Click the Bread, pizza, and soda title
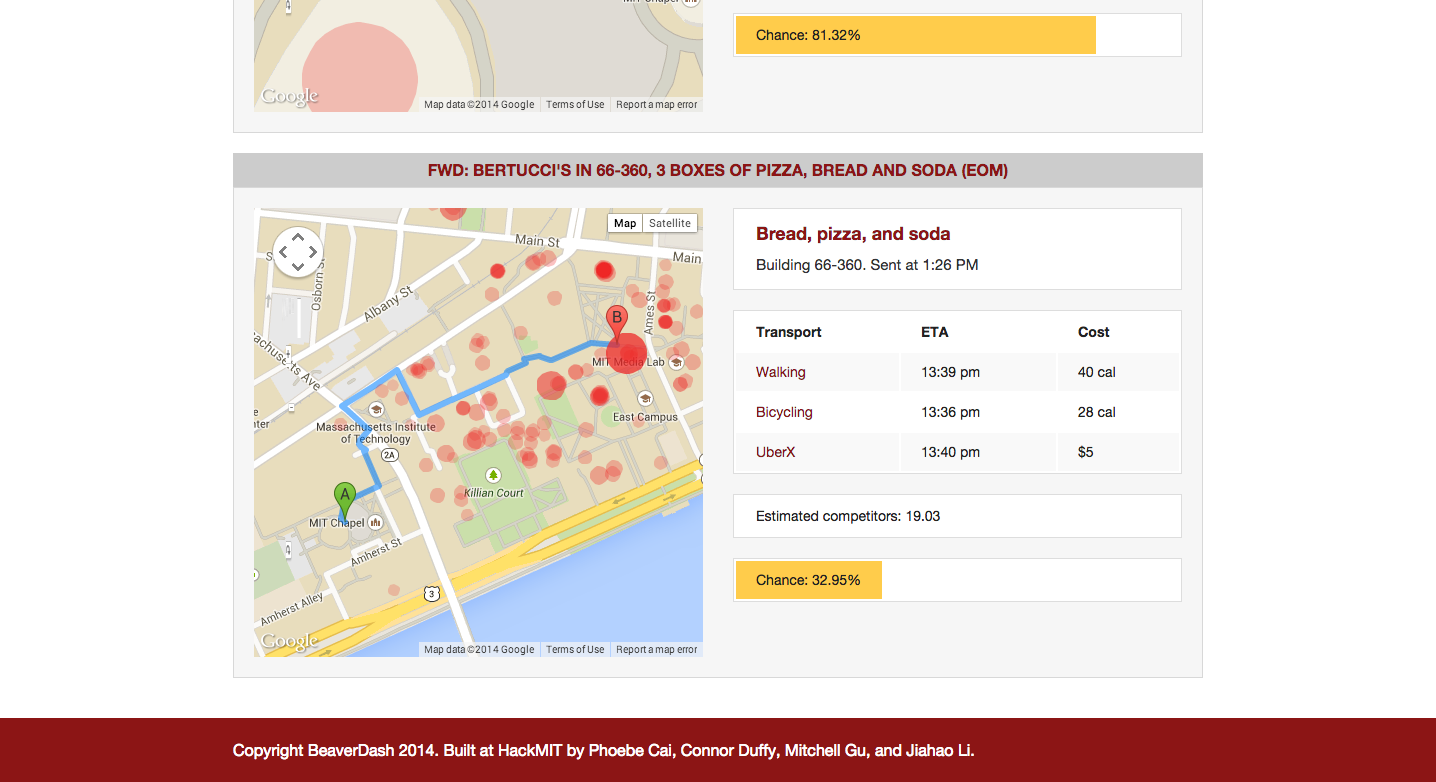The image size is (1436, 782). click(853, 234)
